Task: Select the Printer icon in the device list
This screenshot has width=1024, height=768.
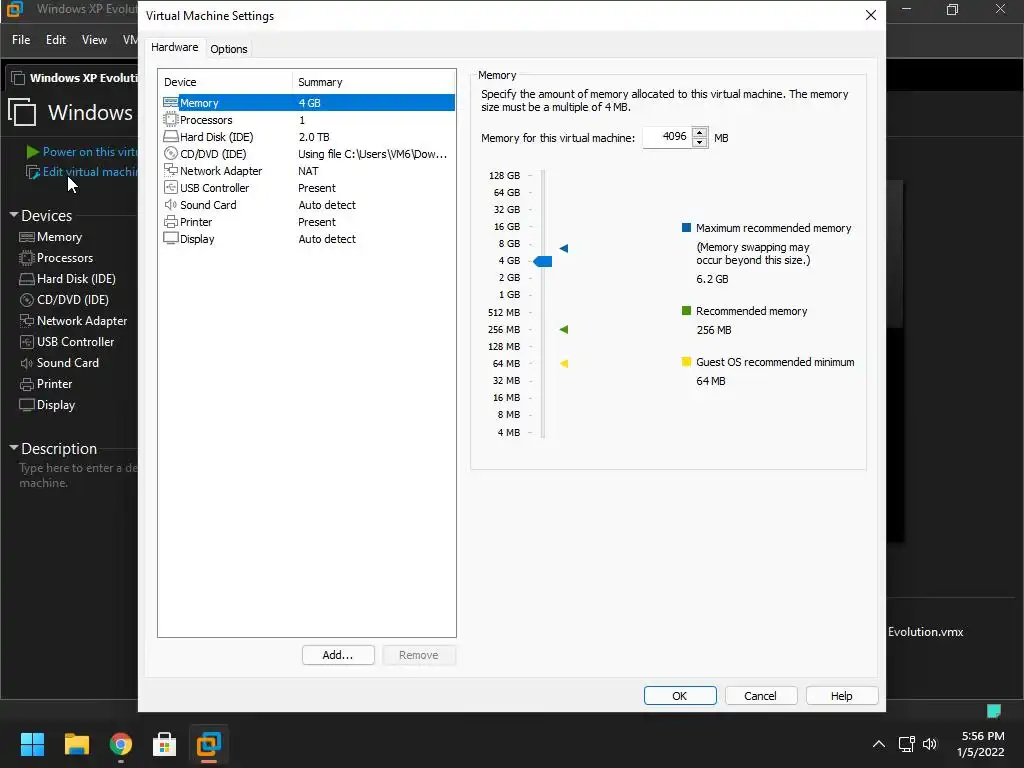Action: (170, 221)
